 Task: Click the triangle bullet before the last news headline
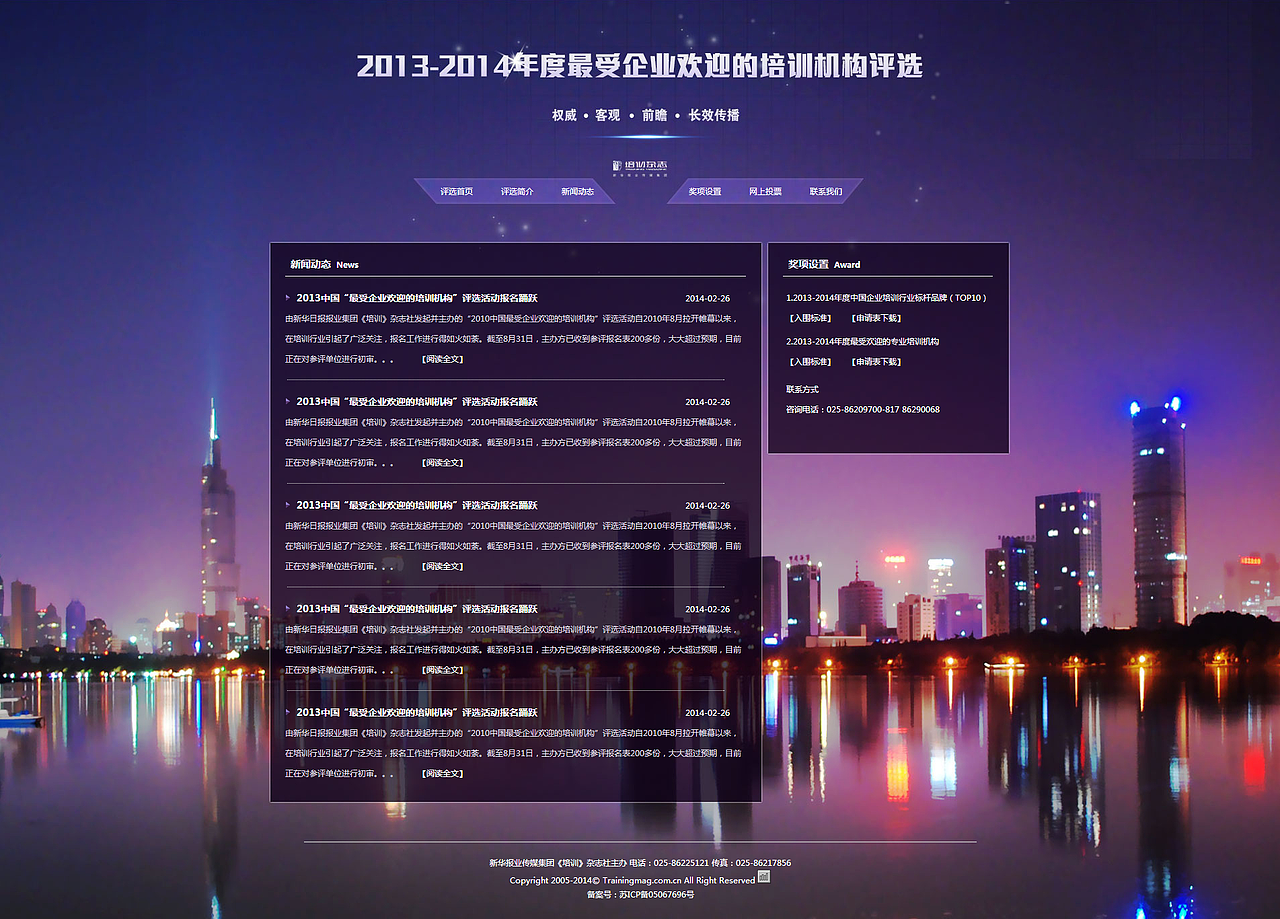click(x=287, y=712)
